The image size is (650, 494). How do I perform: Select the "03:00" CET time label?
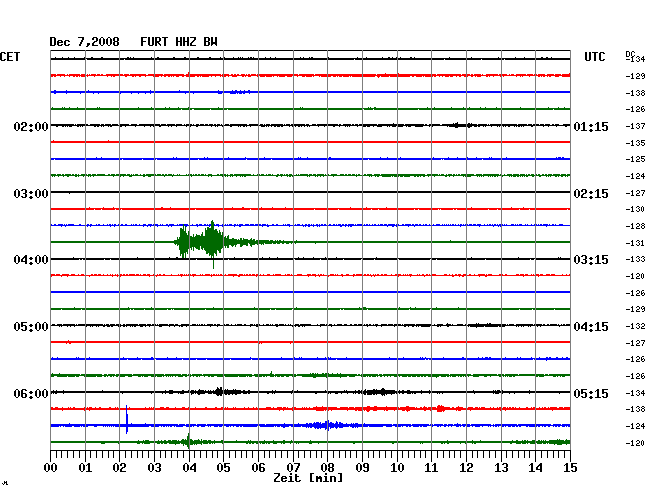pyautogui.click(x=31, y=194)
